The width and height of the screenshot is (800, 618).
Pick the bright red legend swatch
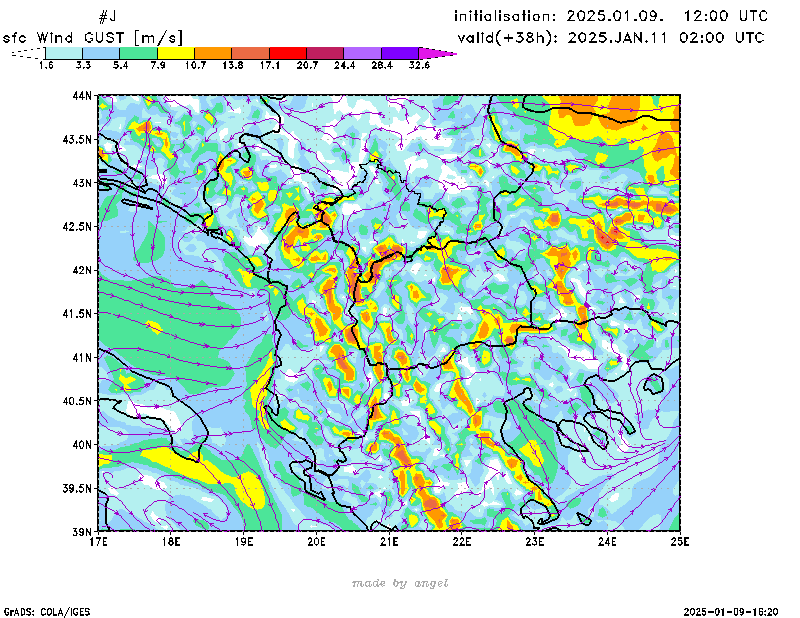(288, 53)
